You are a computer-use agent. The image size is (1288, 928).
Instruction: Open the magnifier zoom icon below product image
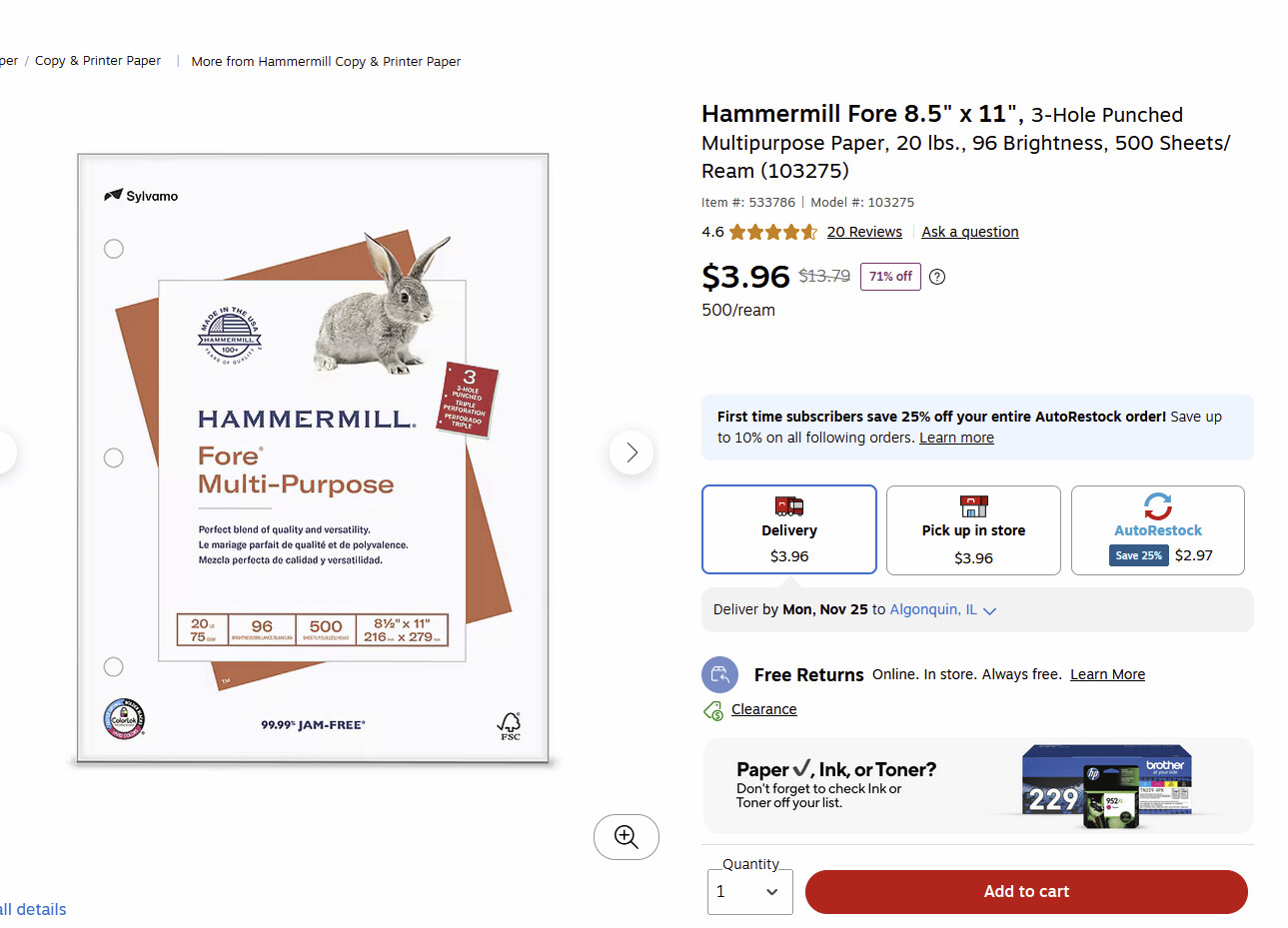pos(627,837)
